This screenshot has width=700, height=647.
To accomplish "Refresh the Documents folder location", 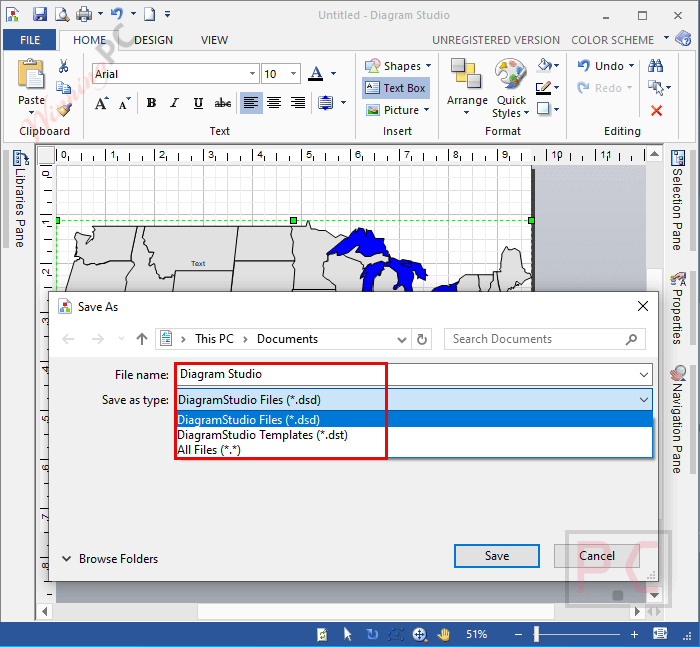I will point(421,339).
